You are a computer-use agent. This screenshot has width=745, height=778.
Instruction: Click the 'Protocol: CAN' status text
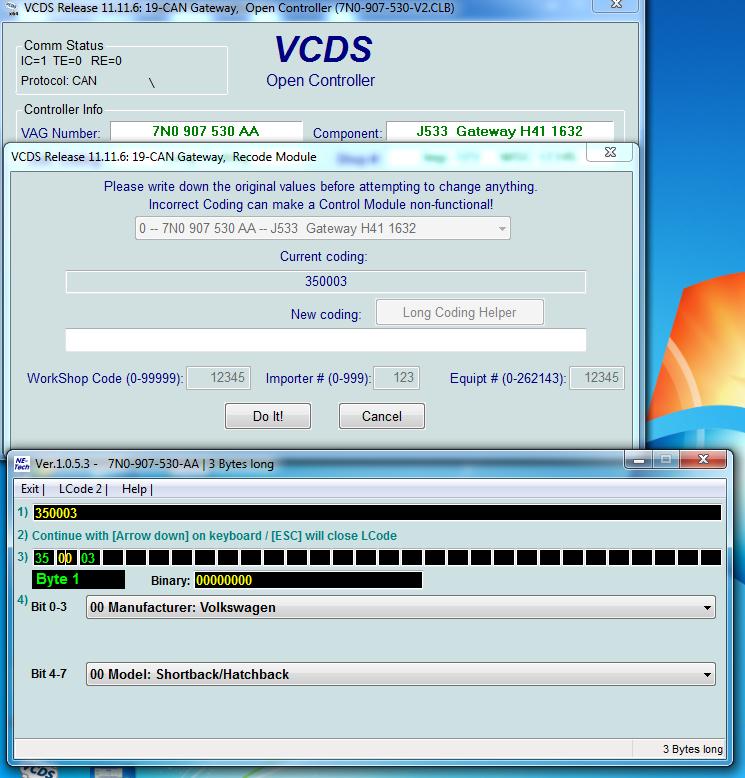tap(59, 80)
